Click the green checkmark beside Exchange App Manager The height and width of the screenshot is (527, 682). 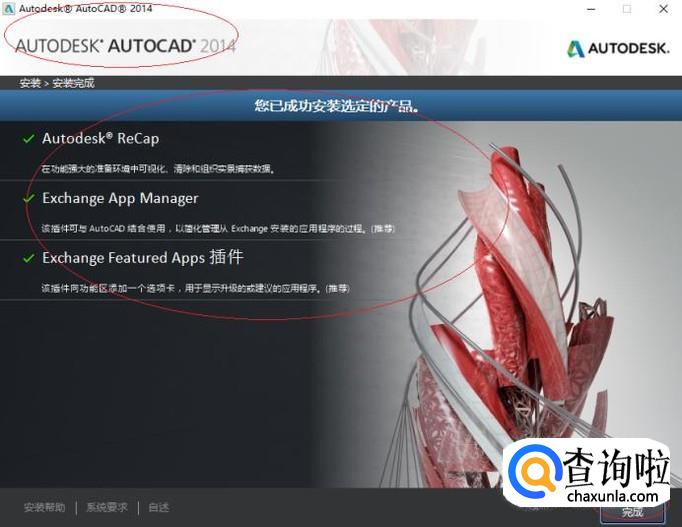tap(28, 199)
